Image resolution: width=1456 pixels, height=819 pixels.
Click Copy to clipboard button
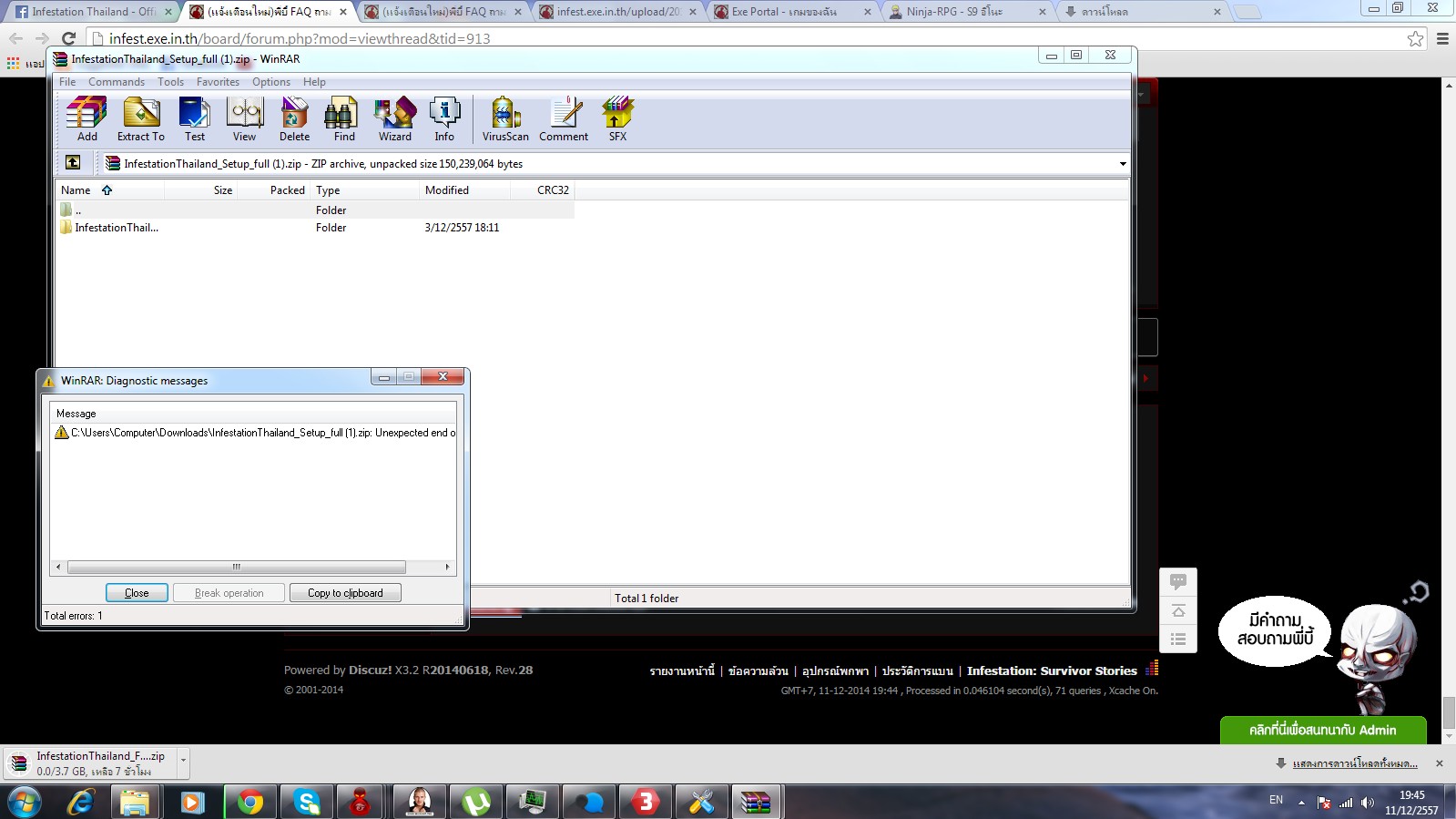click(345, 593)
